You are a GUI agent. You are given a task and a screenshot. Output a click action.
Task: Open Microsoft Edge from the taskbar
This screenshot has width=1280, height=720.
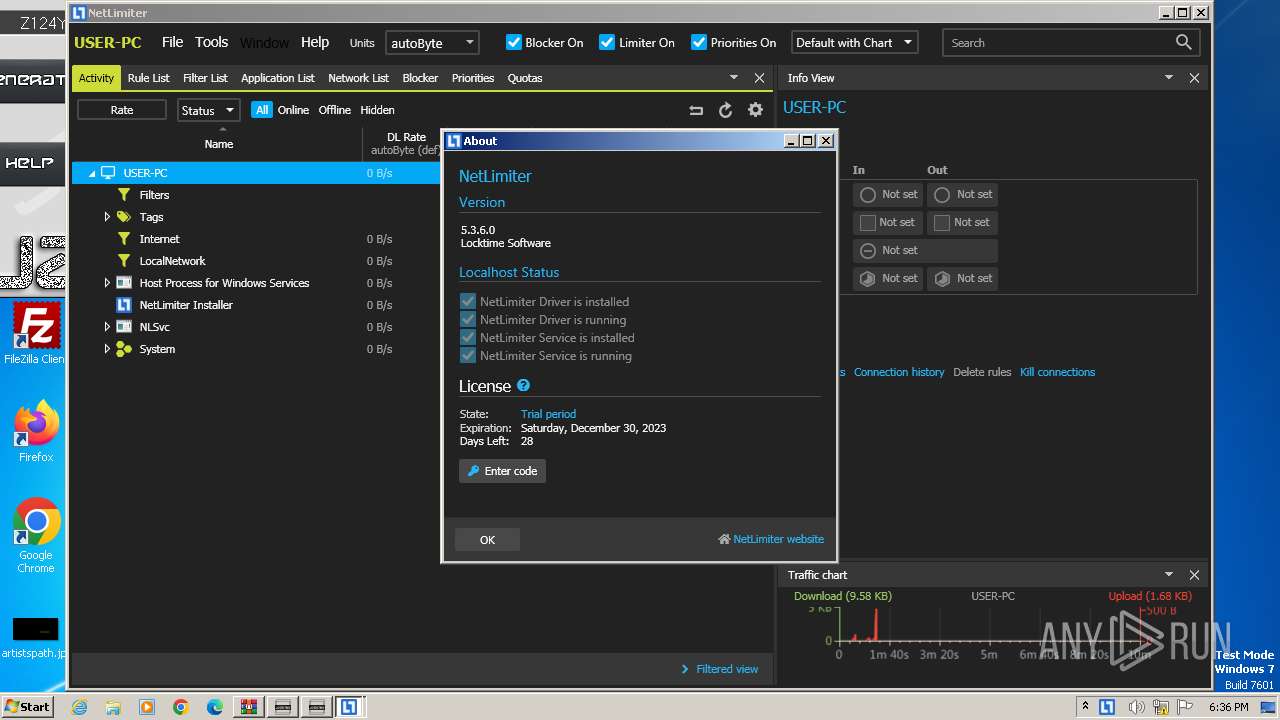click(215, 707)
